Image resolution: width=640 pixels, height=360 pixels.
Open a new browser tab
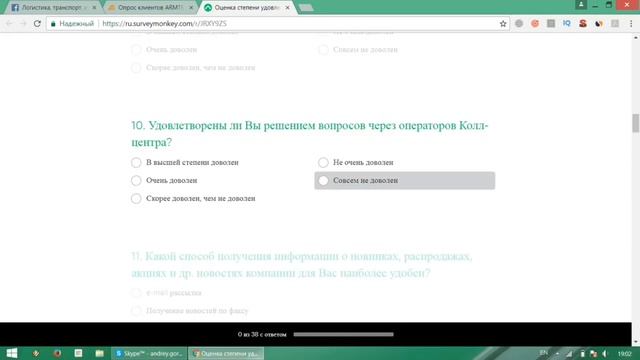306,7
